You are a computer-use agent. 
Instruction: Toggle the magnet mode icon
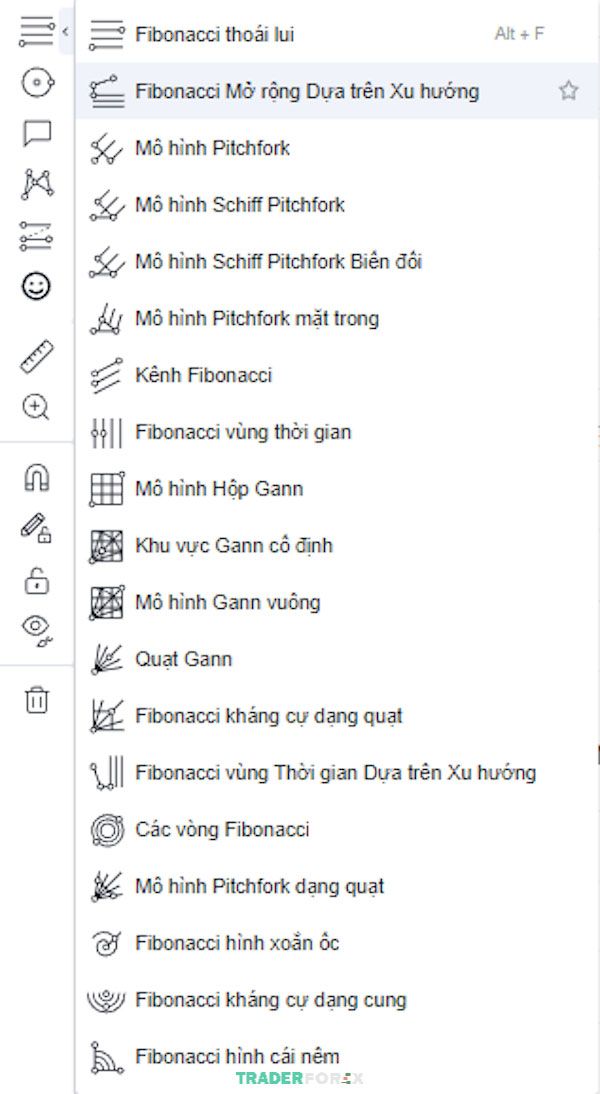(37, 478)
